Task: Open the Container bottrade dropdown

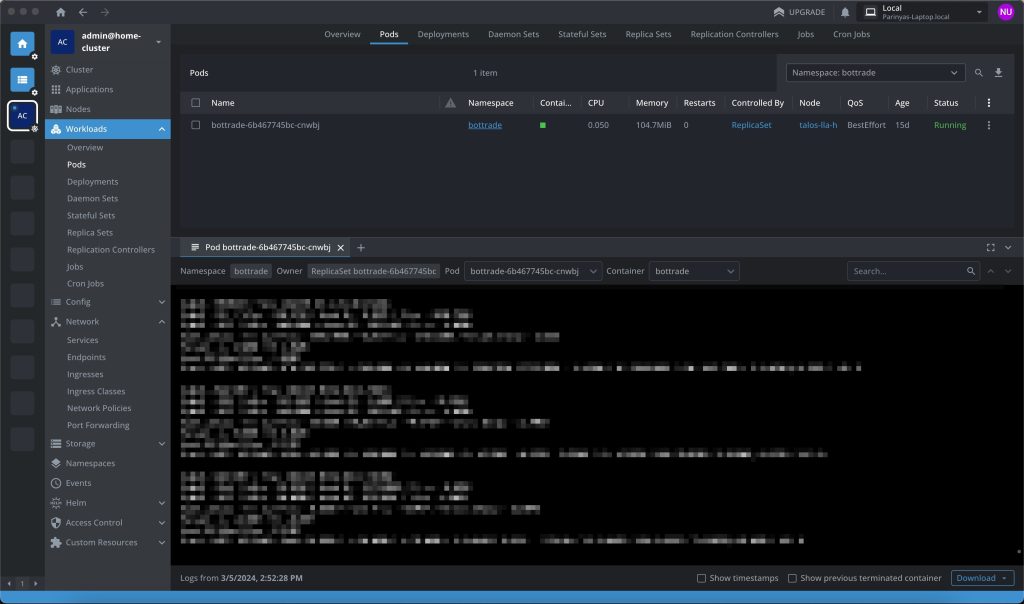Action: (694, 271)
